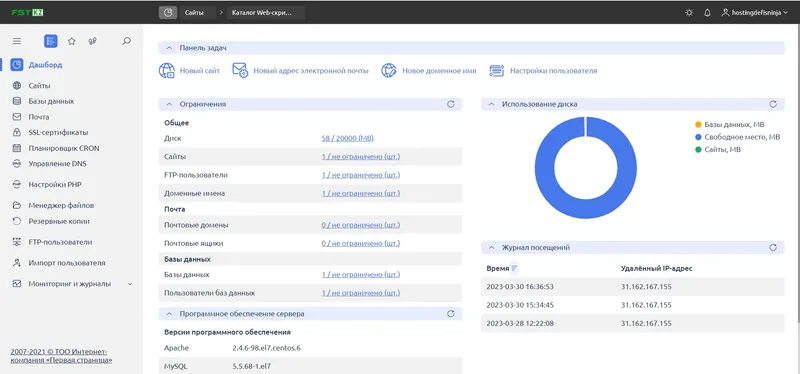Collapse the Журнал посещений section
Screen dimensions: 800x374
point(492,247)
